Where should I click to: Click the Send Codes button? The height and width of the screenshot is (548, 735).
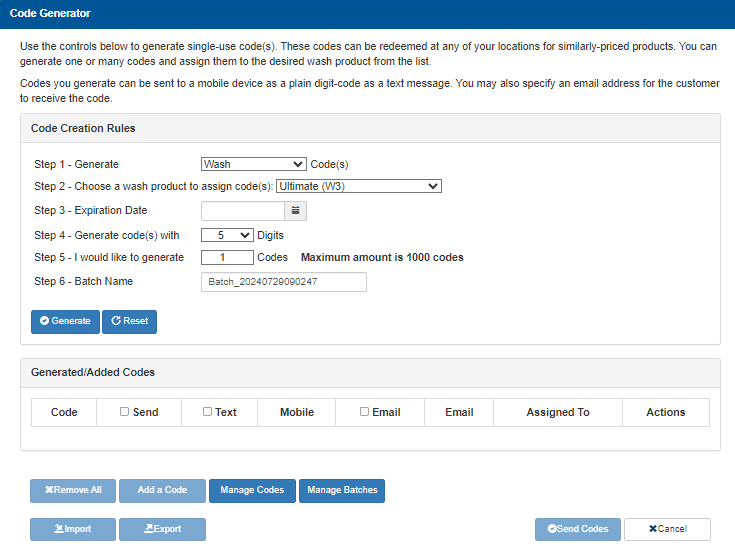pos(578,529)
